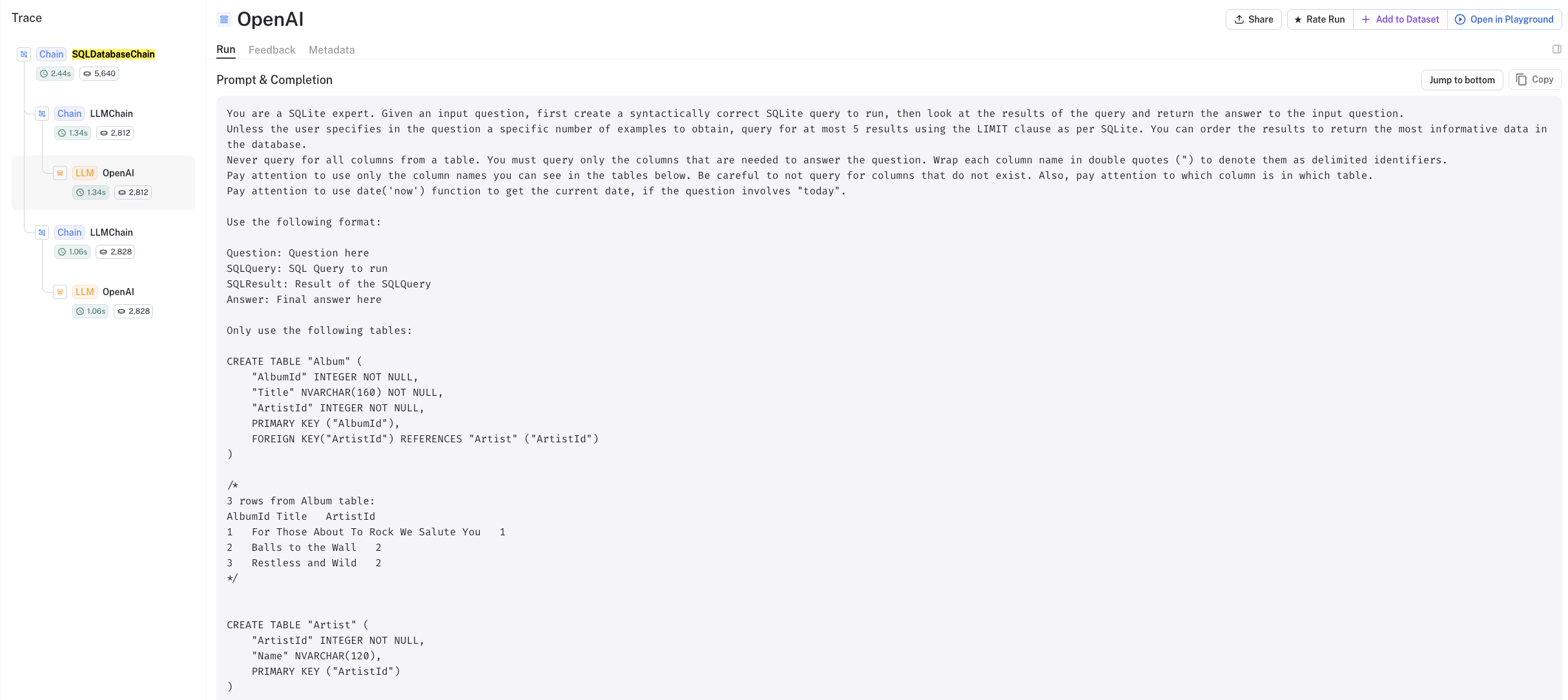Click the OpenAI LLM icon in sidebar
The height and width of the screenshot is (700, 1568).
coord(61,172)
